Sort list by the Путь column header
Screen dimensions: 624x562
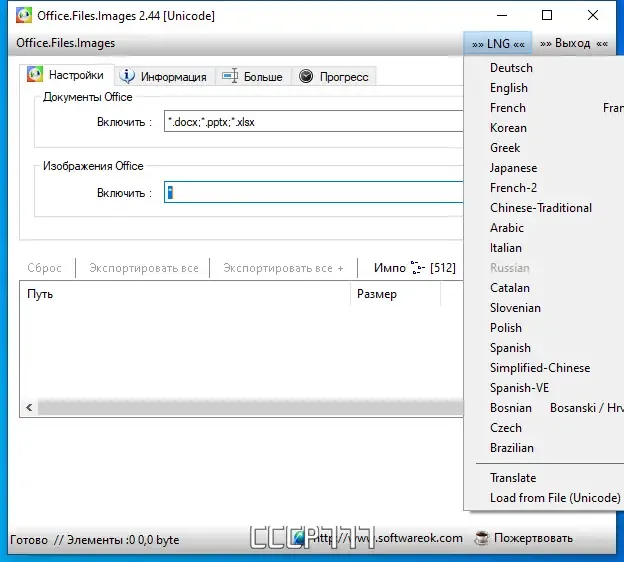click(185, 294)
